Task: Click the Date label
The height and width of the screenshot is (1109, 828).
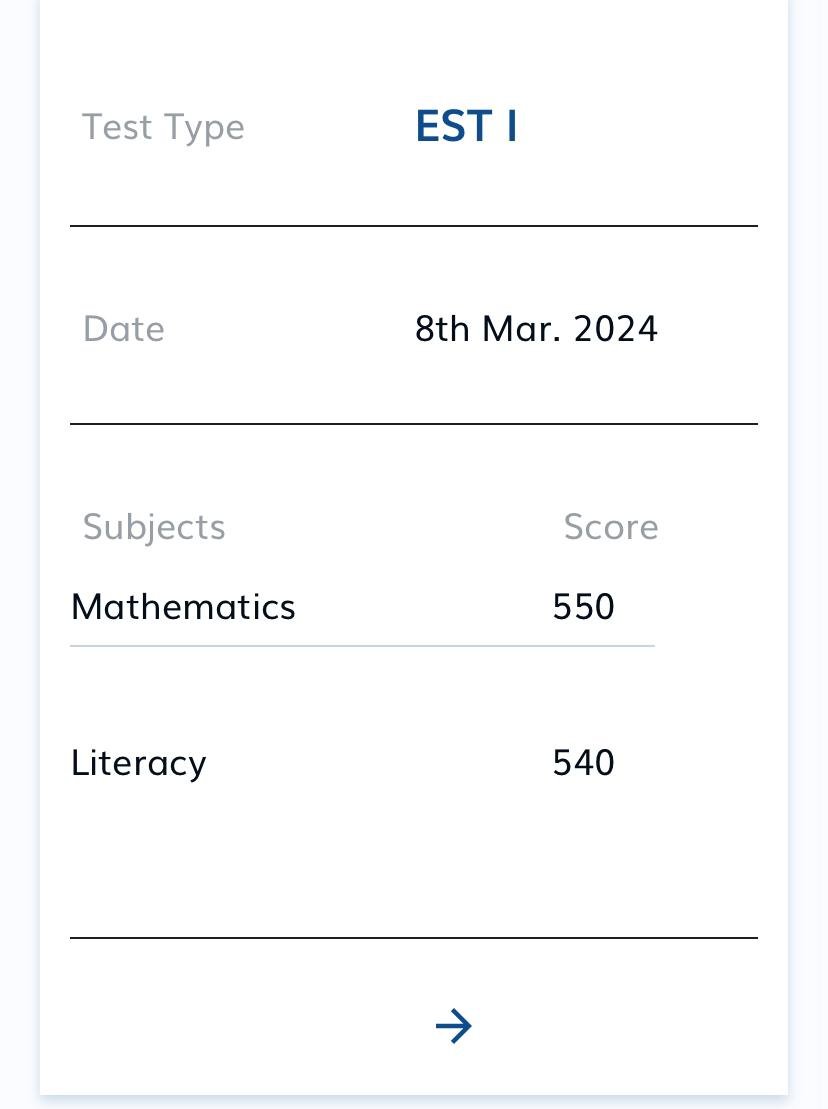Action: tap(124, 329)
